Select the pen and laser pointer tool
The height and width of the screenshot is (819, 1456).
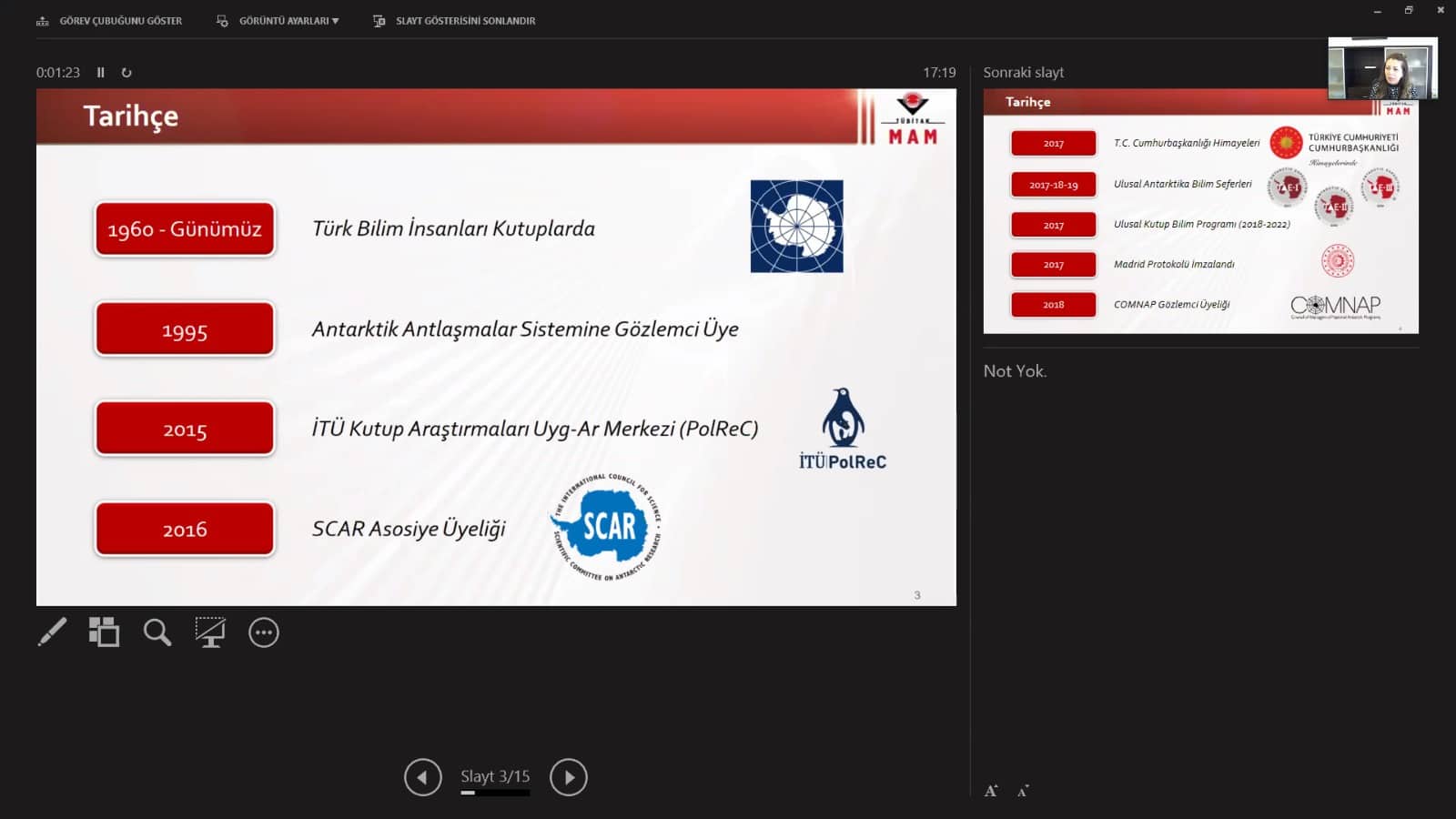click(x=53, y=632)
